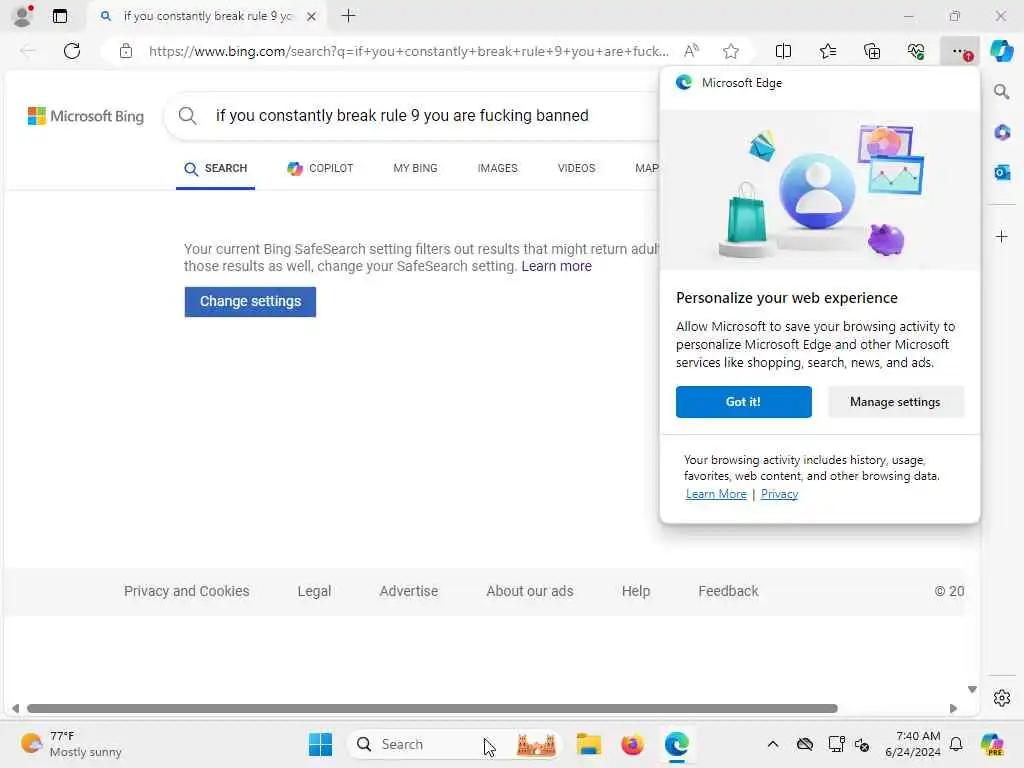Click the Bing search magnifier icon

pyautogui.click(x=187, y=116)
